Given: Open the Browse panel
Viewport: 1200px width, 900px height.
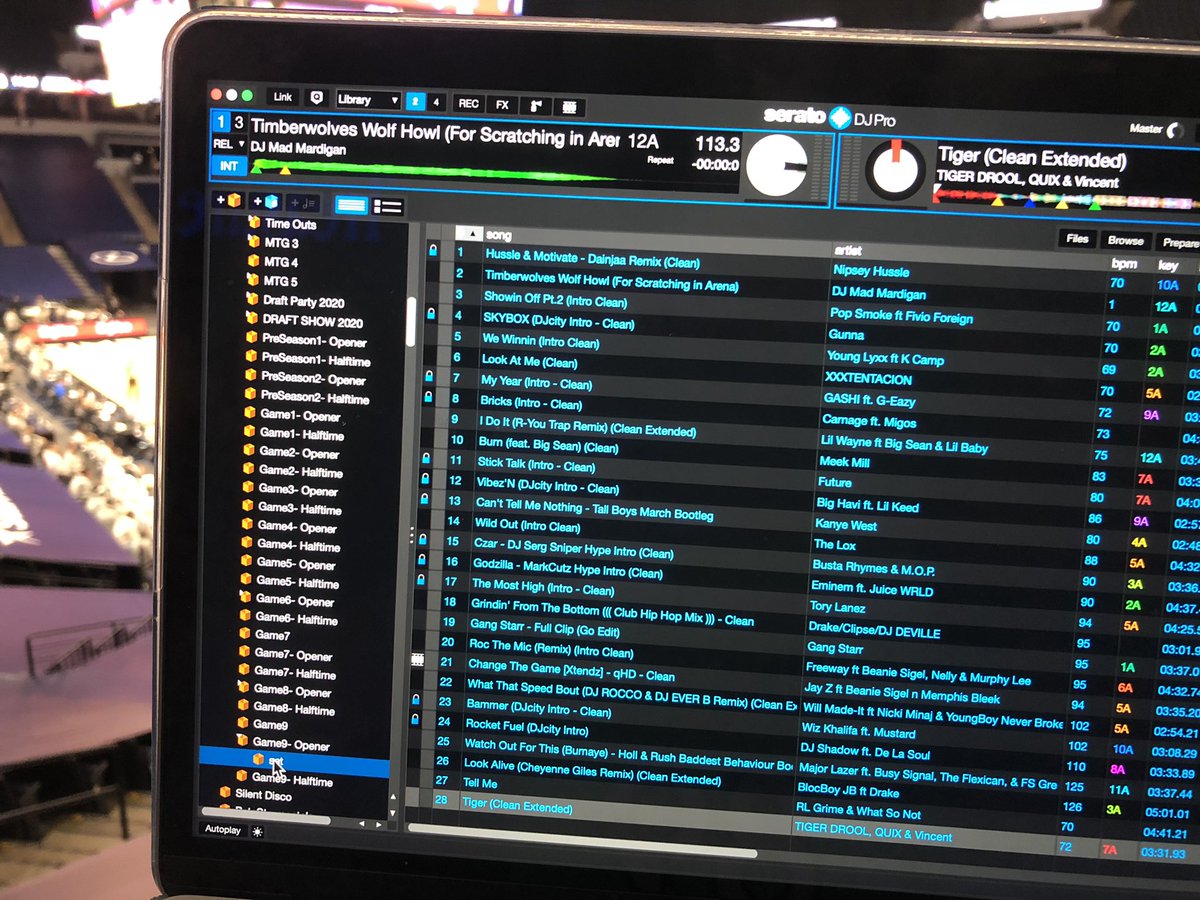Looking at the screenshot, I should point(1125,241).
